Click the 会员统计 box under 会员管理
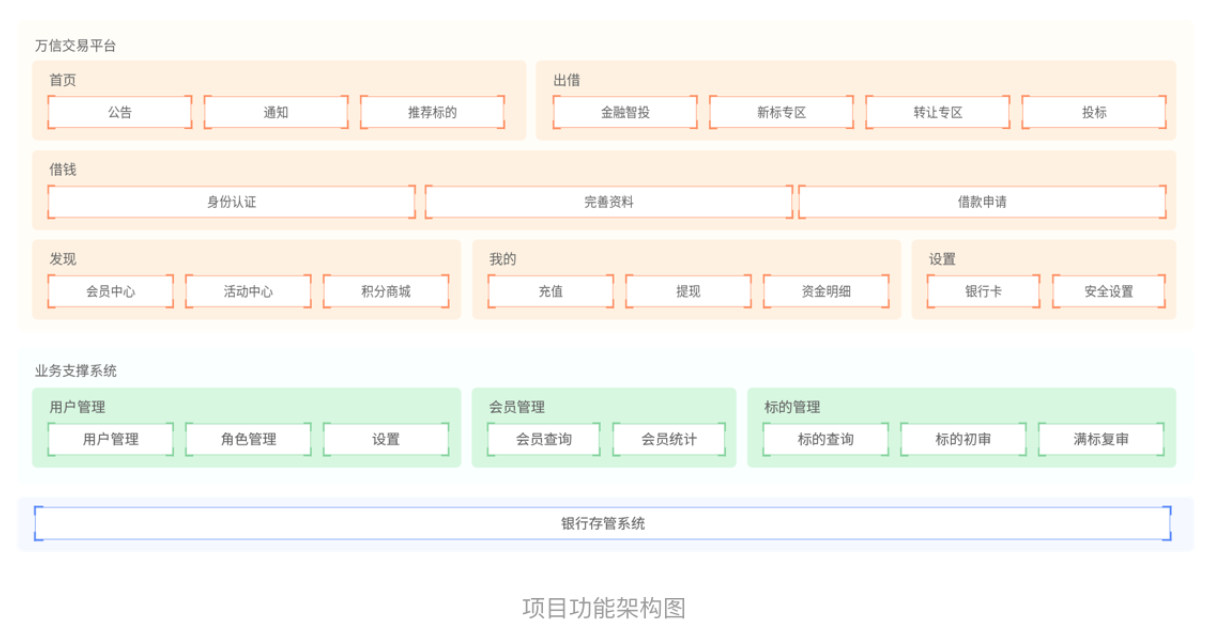This screenshot has height=635, width=1205. pyautogui.click(x=669, y=439)
